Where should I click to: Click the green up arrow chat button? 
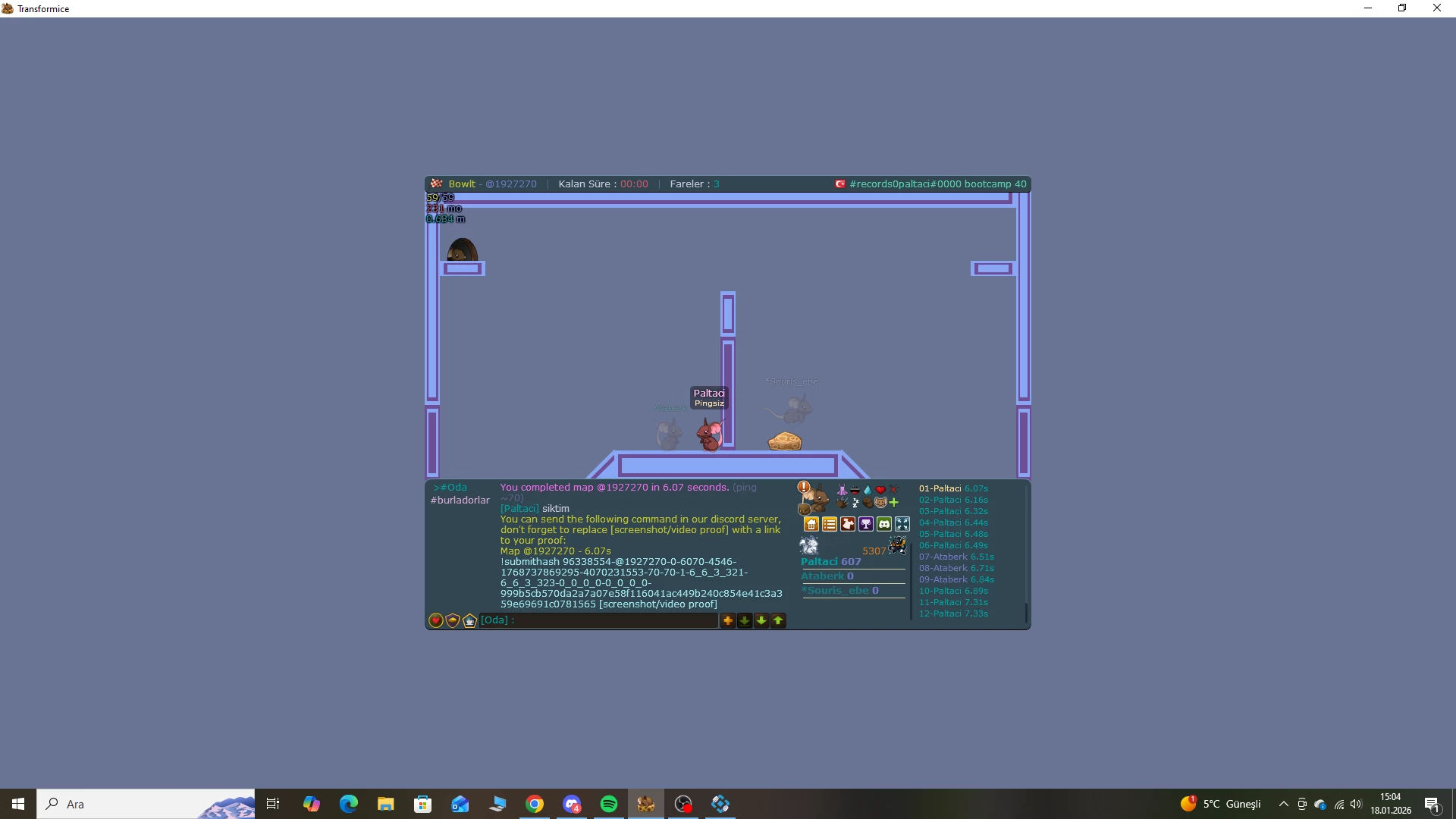tap(778, 620)
